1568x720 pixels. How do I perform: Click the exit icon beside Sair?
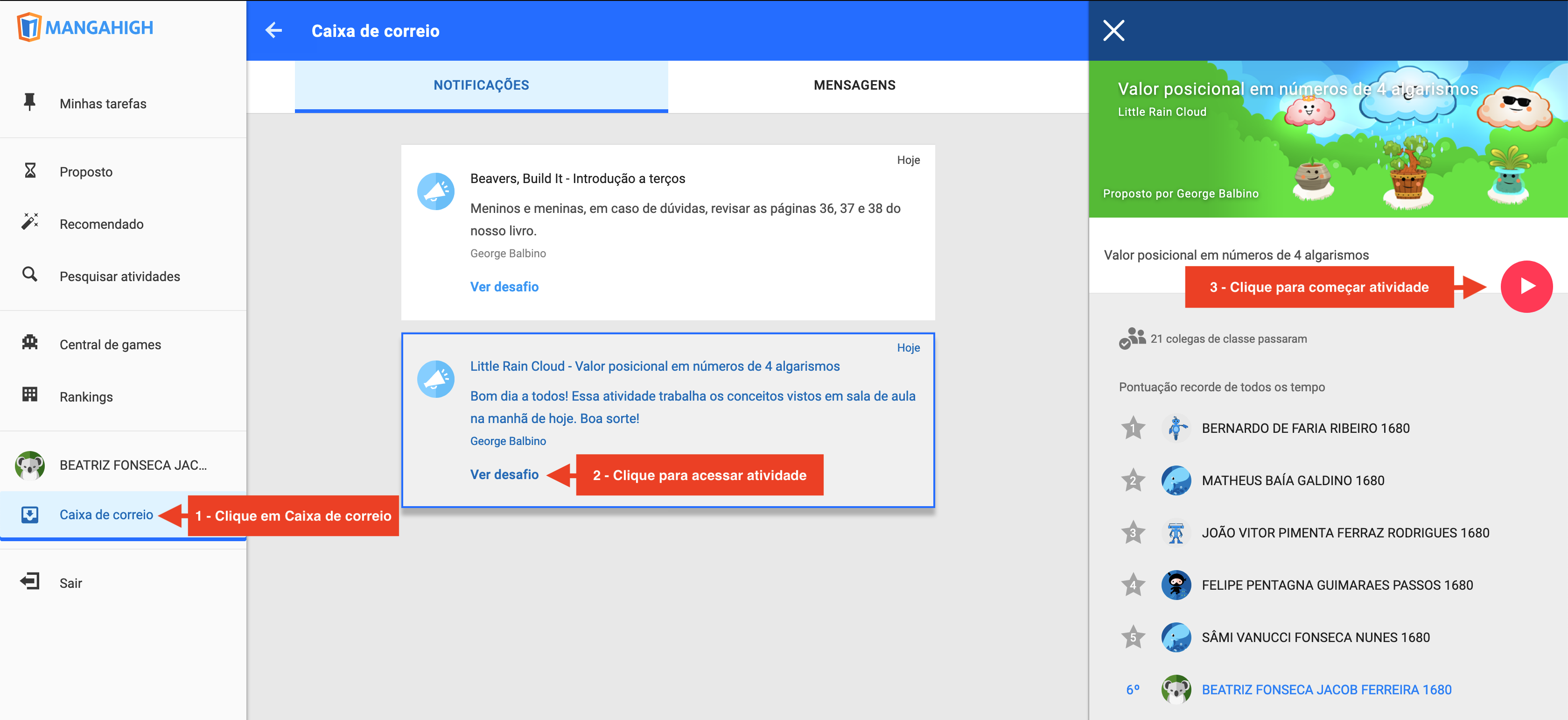30,582
